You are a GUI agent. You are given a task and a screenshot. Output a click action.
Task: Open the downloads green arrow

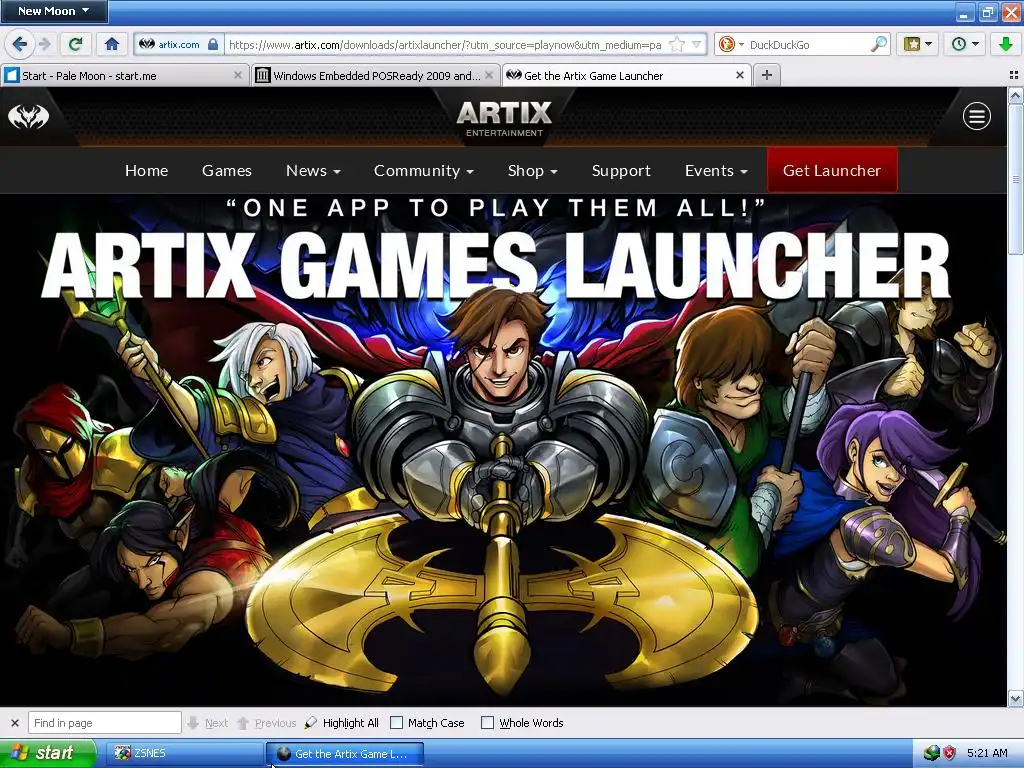click(1005, 44)
